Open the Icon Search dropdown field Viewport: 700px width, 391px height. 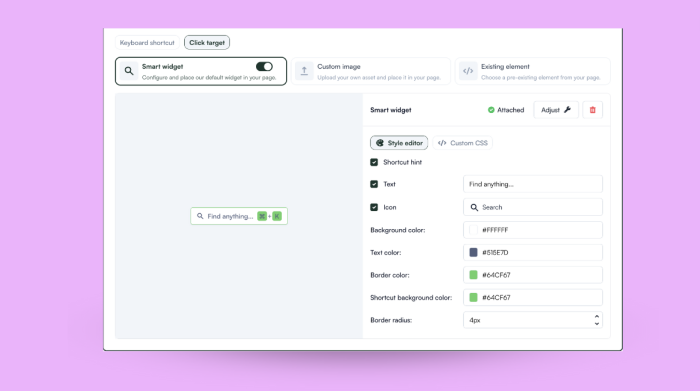coord(533,207)
